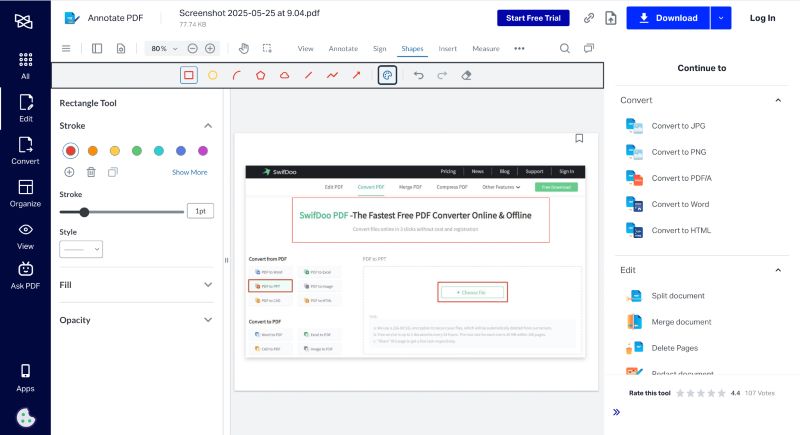
Task: Select the Polygon shape tool
Action: coord(260,75)
